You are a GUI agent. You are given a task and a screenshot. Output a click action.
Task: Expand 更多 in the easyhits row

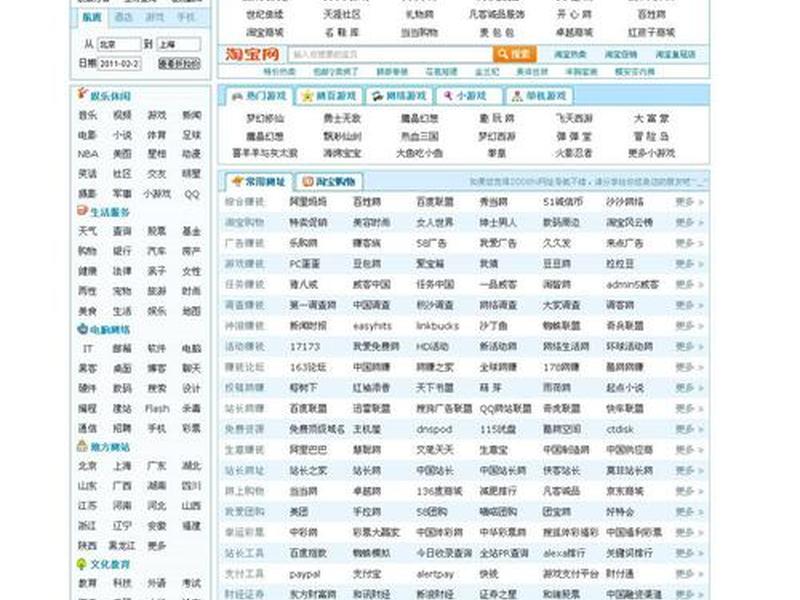(x=689, y=326)
